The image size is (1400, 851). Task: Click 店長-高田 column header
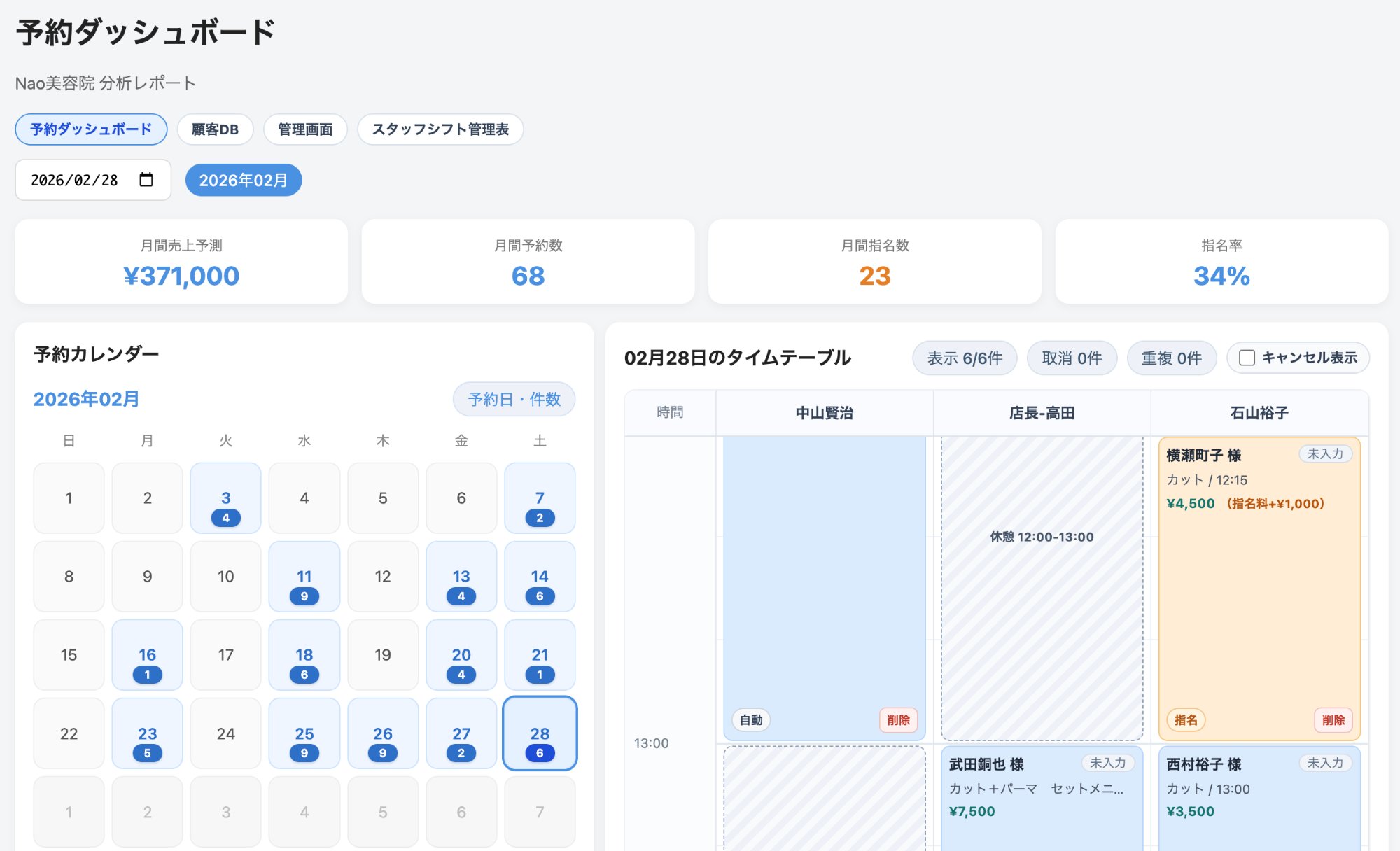pyautogui.click(x=1042, y=413)
